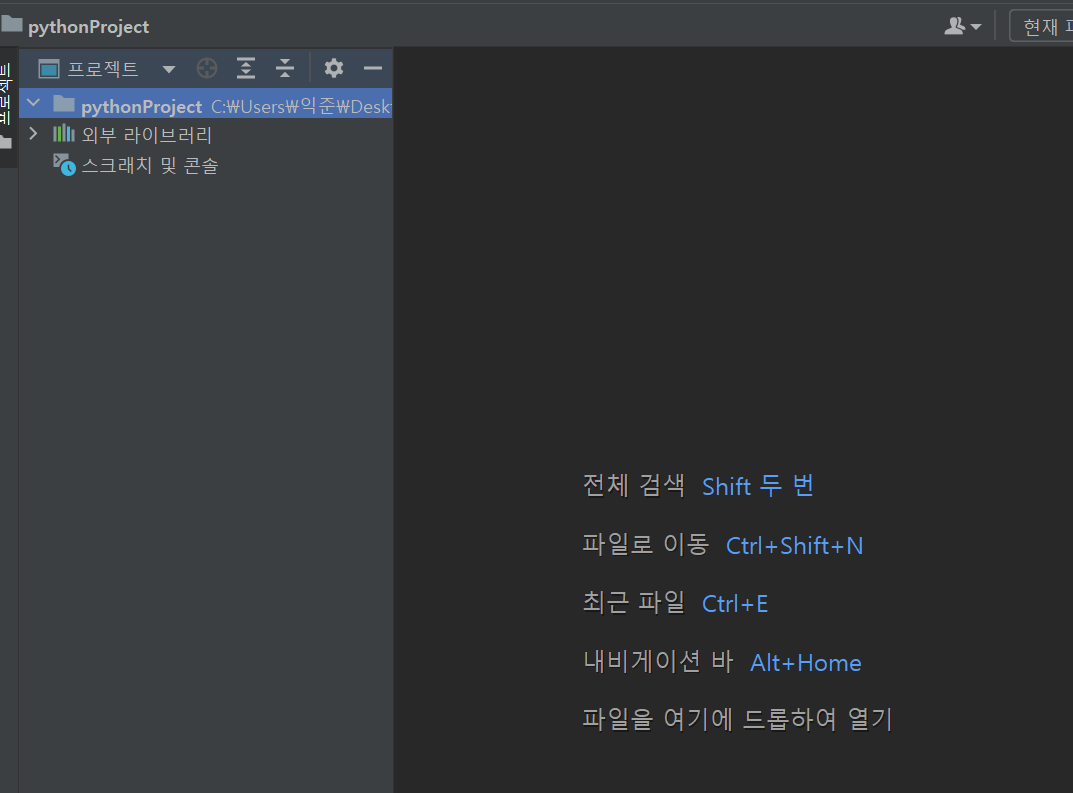Click the Collapse All icon in project toolbar

tap(285, 68)
